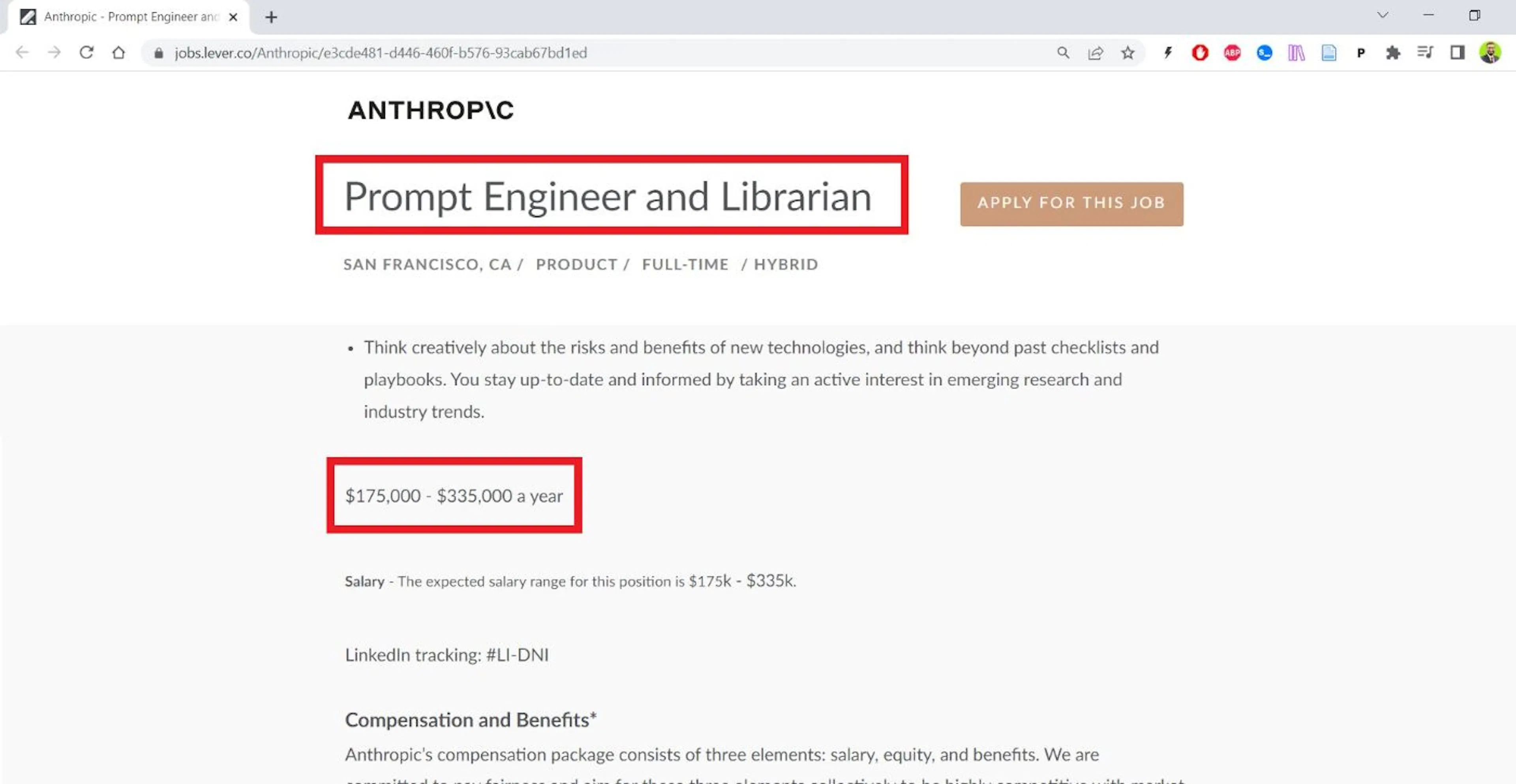Click the expected salary range sentence

point(570,581)
